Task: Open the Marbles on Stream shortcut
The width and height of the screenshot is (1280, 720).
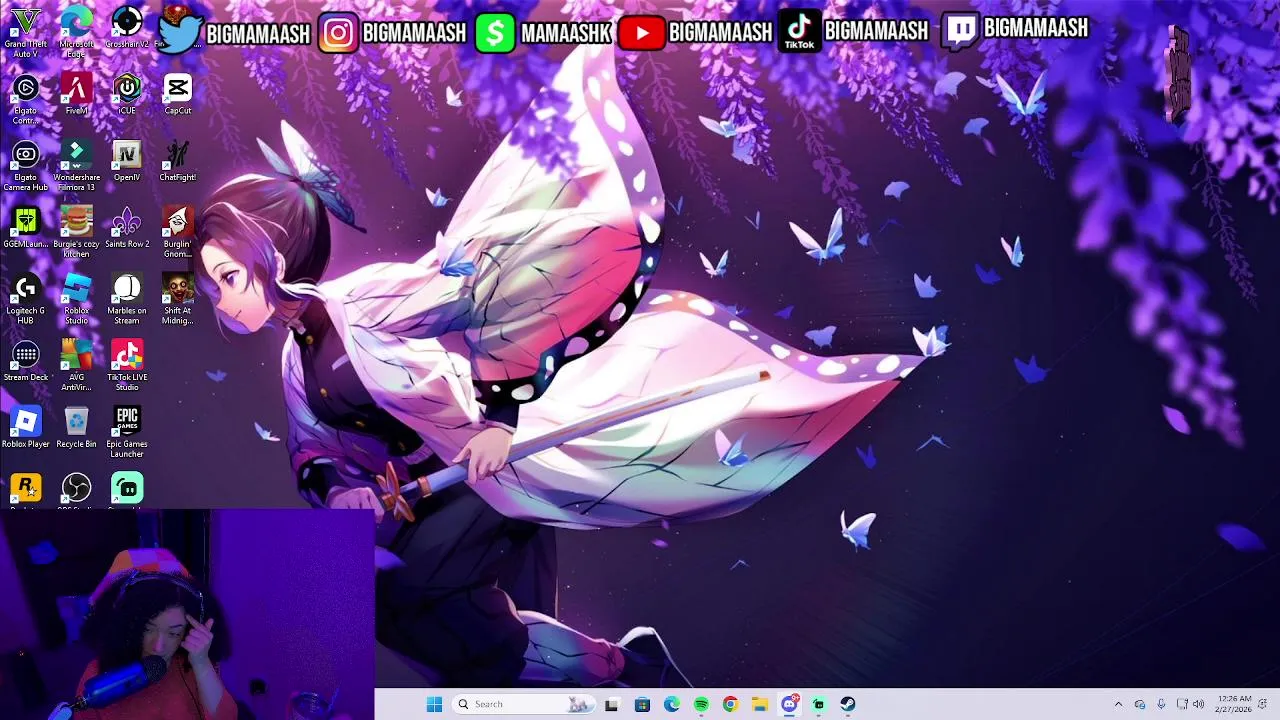Action: pyautogui.click(x=127, y=299)
